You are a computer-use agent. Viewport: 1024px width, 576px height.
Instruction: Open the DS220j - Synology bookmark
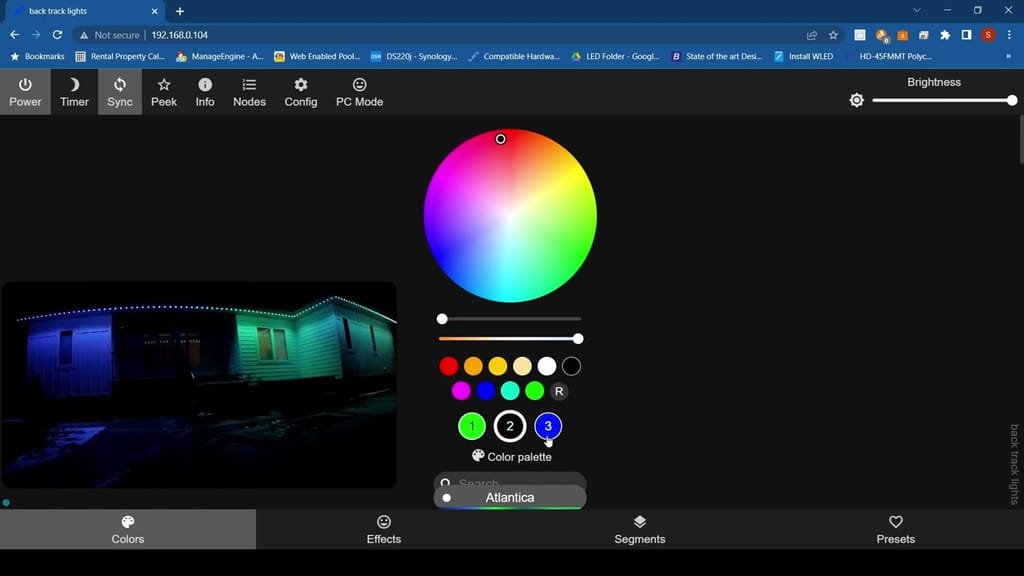tap(414, 57)
